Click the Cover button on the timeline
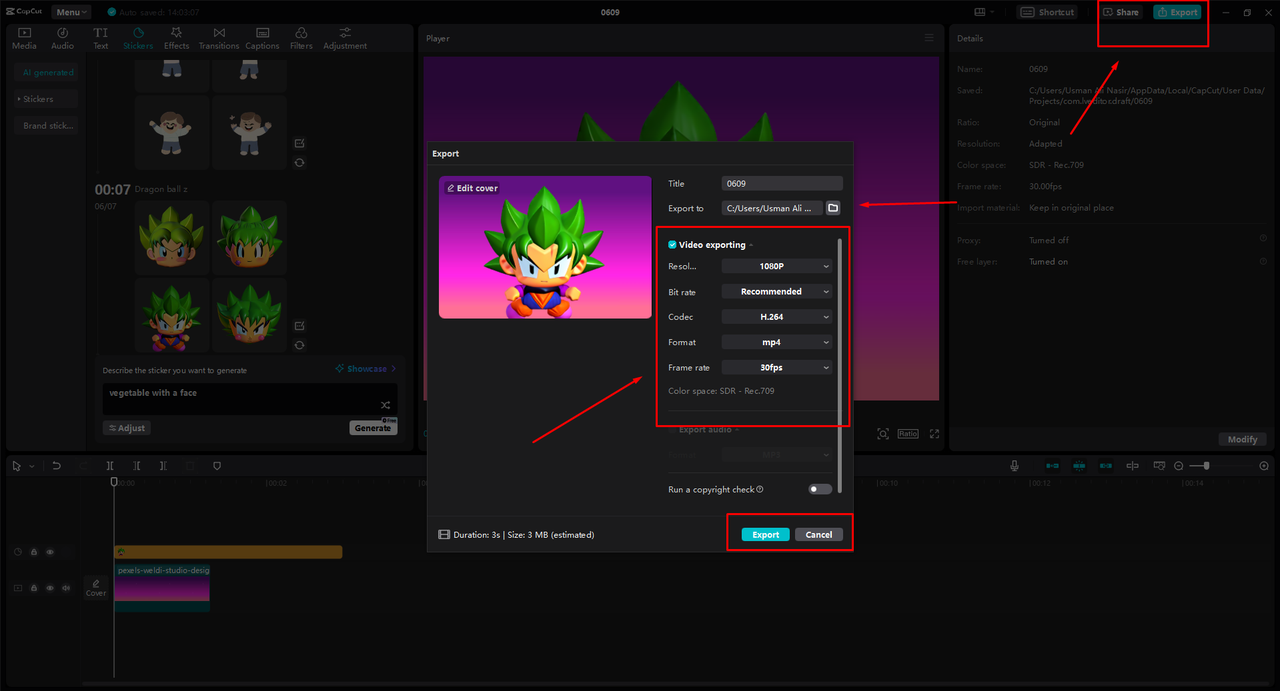Image resolution: width=1280 pixels, height=691 pixels. (x=96, y=588)
